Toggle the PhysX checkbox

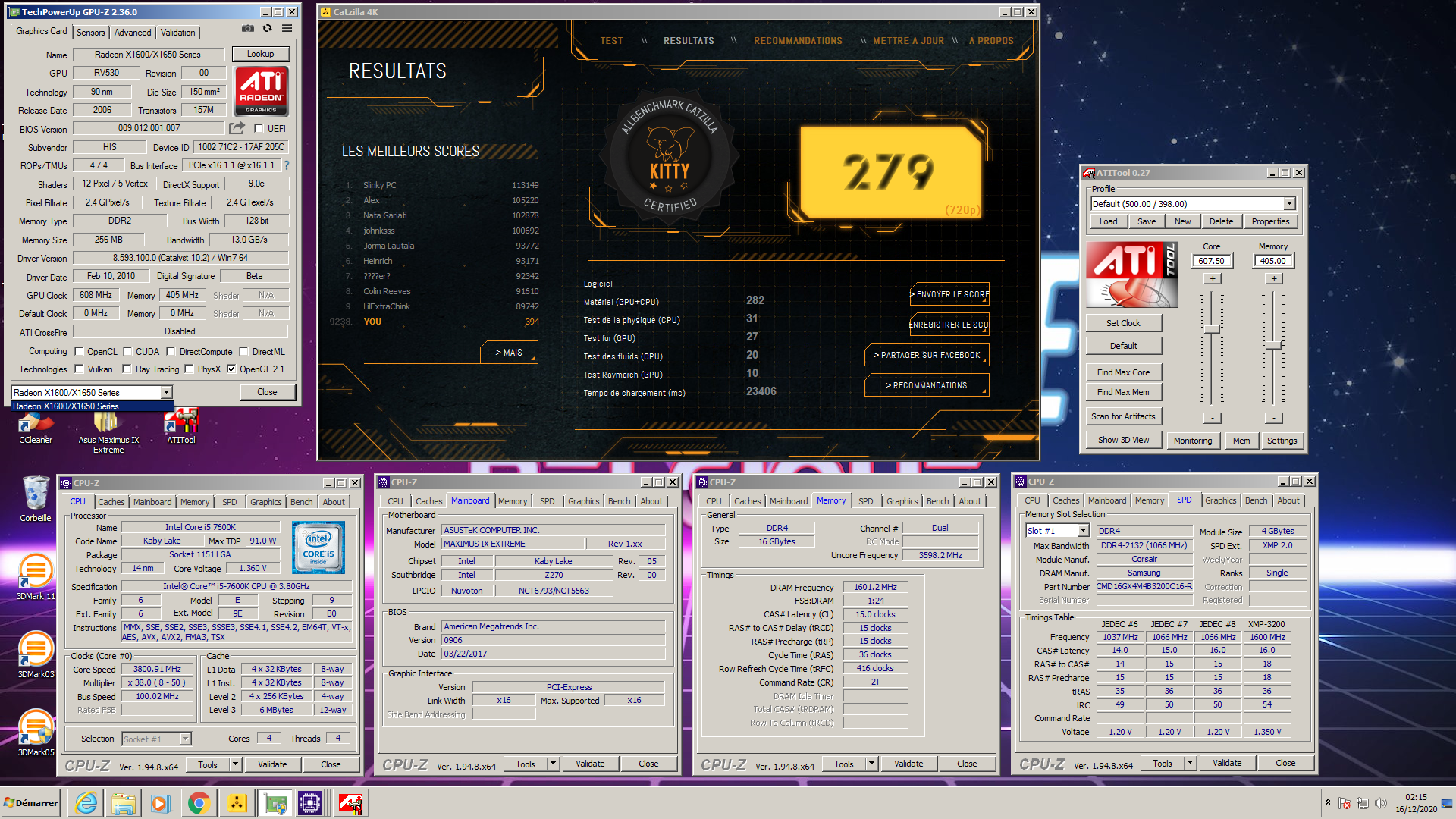pos(189,369)
